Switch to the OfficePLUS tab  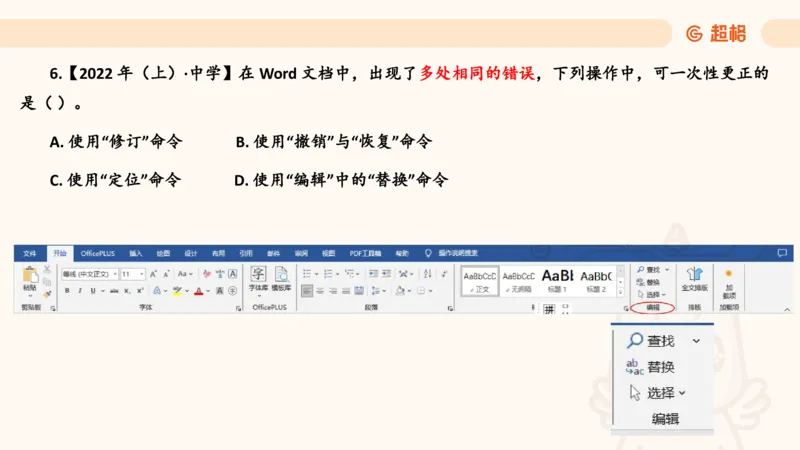[x=97, y=253]
